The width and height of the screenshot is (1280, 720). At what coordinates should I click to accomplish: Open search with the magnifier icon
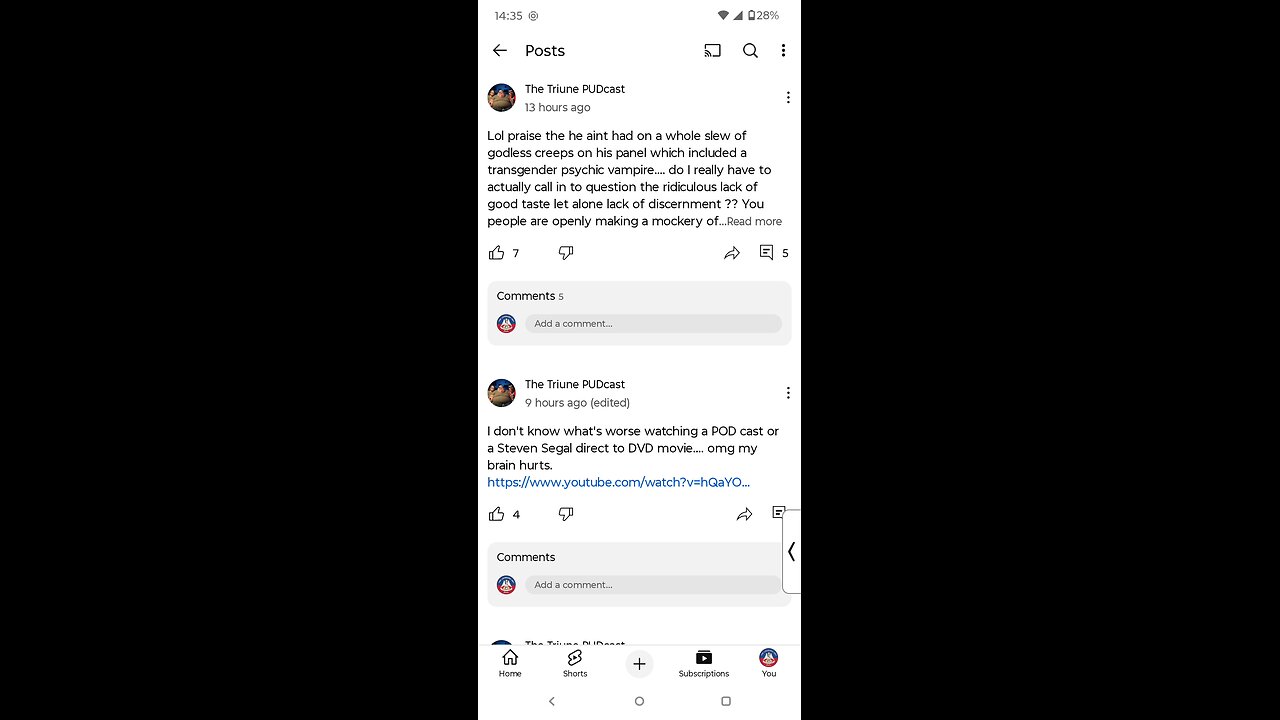tap(750, 51)
